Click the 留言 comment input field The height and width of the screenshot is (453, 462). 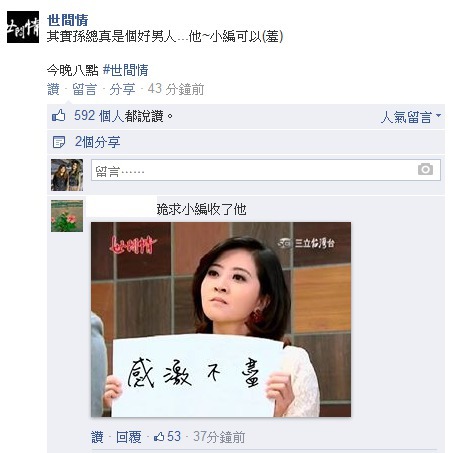pos(266,170)
